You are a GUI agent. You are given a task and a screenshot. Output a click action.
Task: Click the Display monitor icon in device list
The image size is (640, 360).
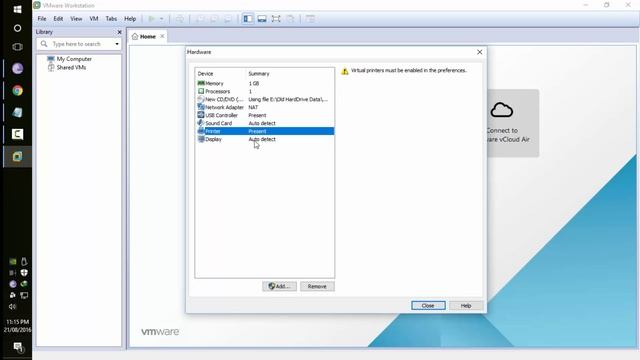tap(201, 139)
